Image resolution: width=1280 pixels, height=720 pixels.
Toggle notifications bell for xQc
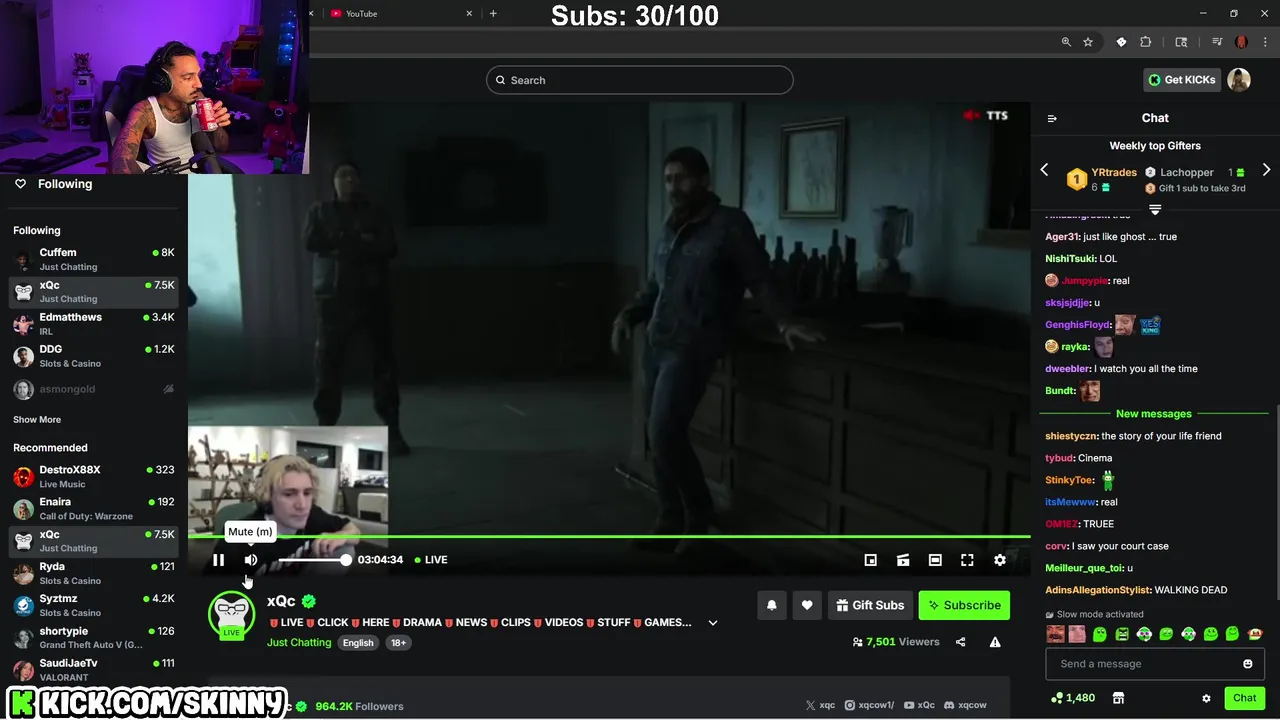click(772, 605)
